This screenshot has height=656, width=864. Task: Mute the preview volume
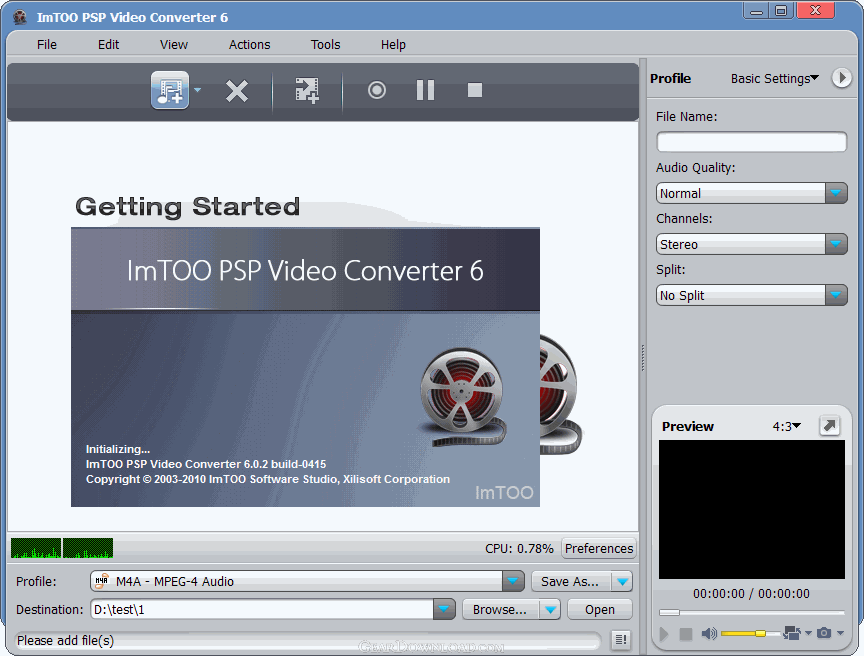click(x=709, y=633)
